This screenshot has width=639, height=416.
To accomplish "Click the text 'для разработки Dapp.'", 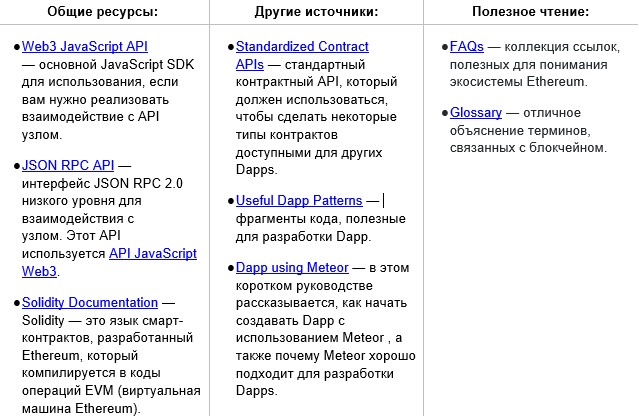I will [303, 236].
